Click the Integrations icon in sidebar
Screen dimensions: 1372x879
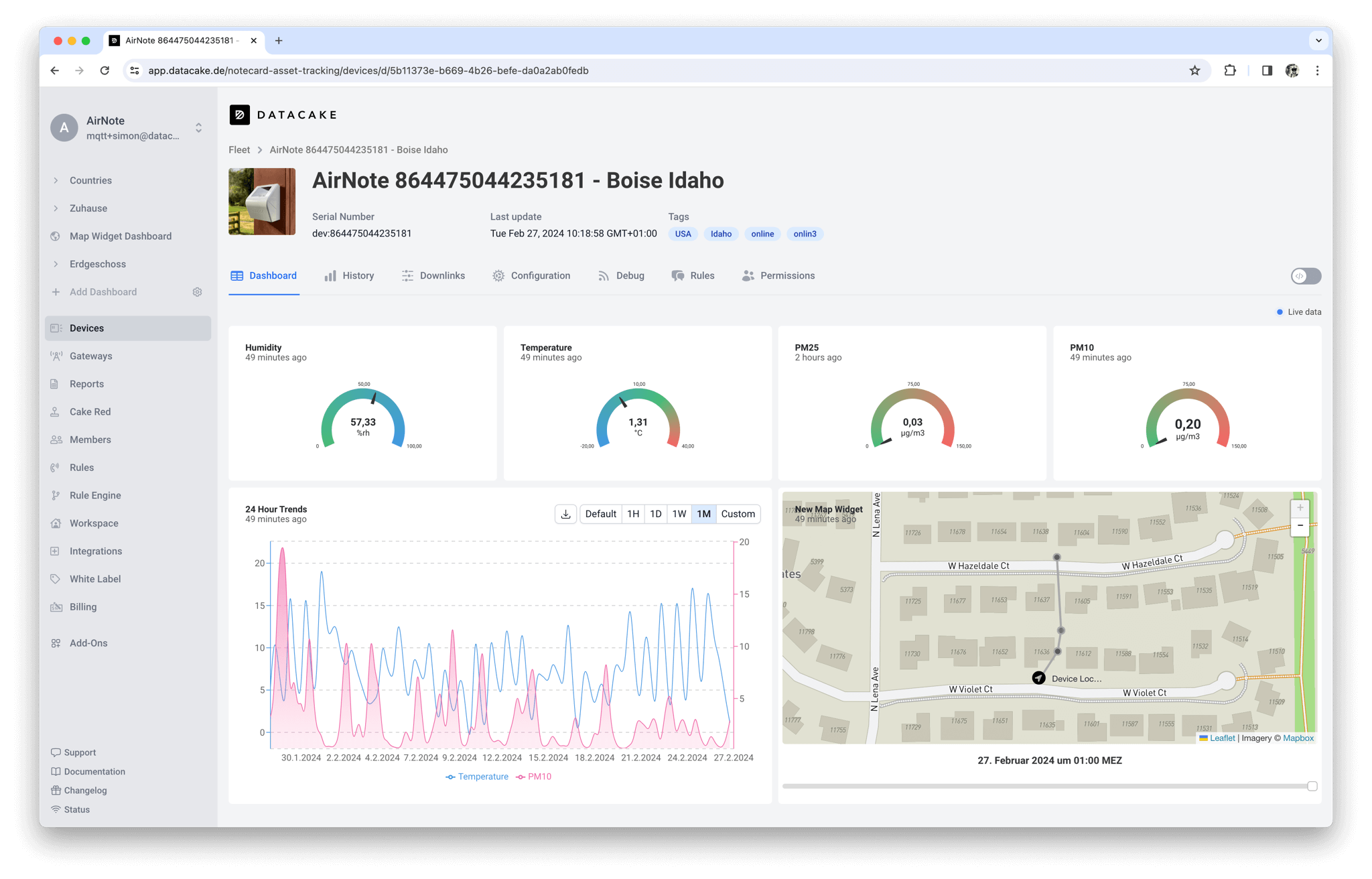pyautogui.click(x=55, y=551)
